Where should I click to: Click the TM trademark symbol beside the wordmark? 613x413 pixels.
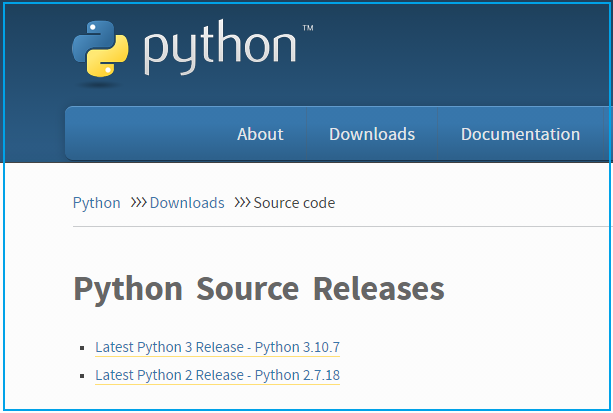[x=308, y=28]
